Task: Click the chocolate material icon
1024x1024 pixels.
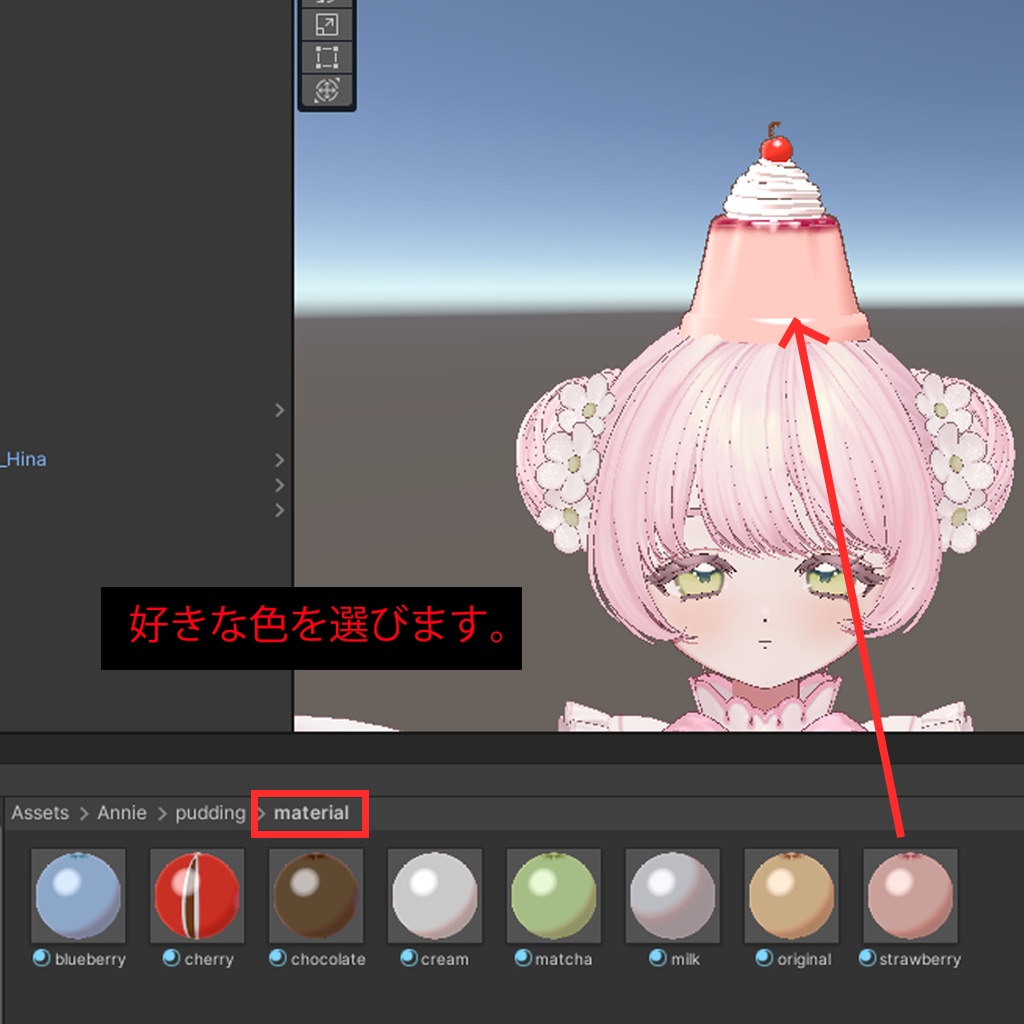Action: click(316, 897)
